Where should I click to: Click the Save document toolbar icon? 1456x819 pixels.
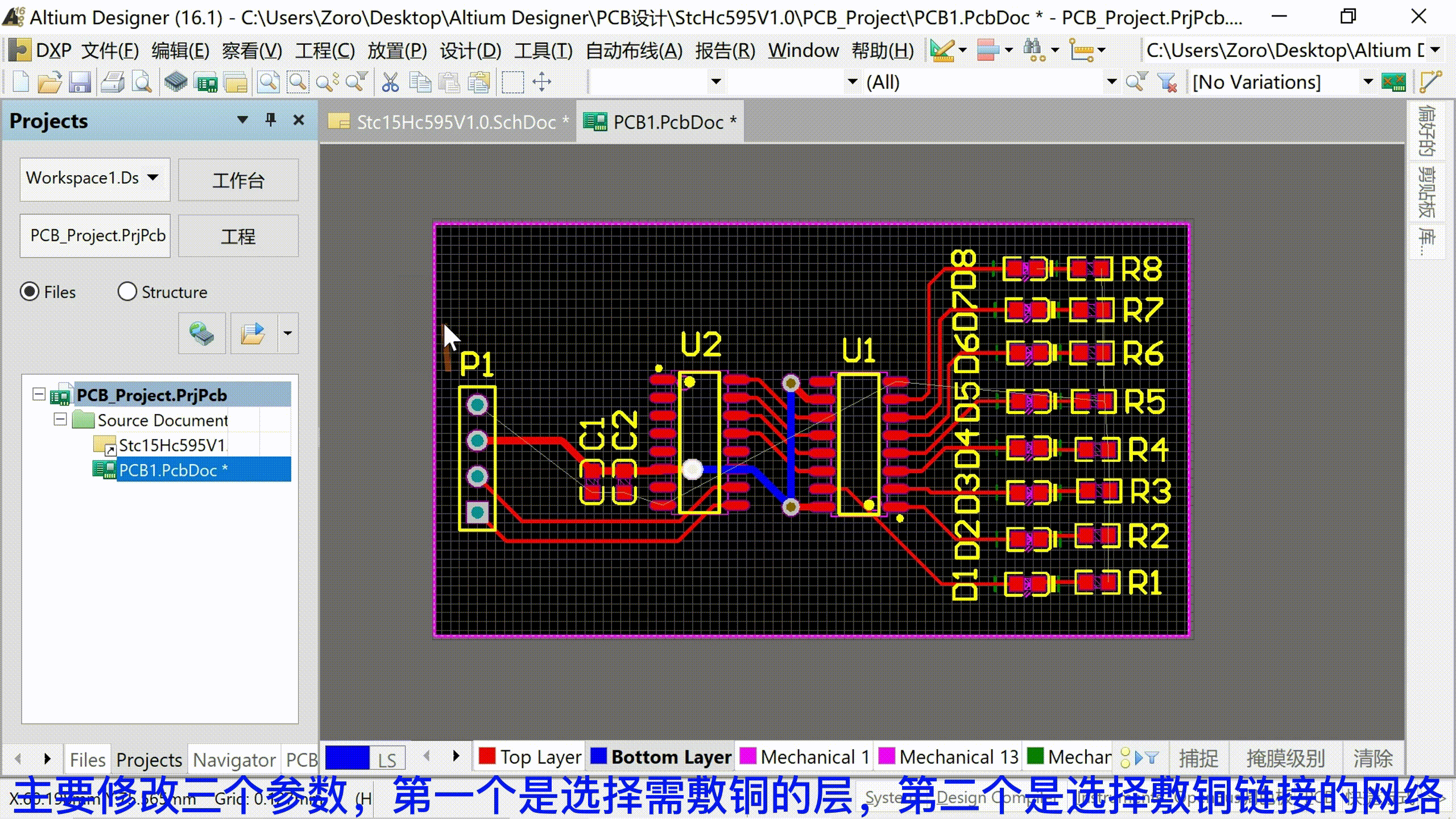click(80, 82)
